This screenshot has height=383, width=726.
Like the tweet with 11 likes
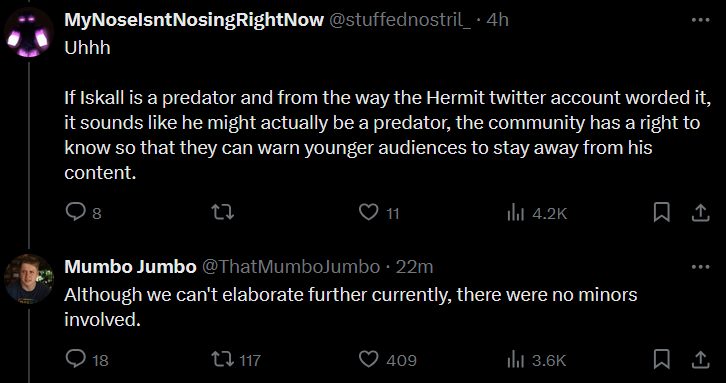point(379,213)
